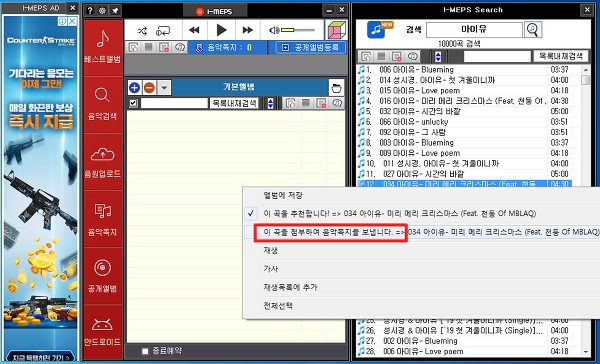This screenshot has width=600, height=364.
Task: Select song row 066 아이유- unlucky
Action: tap(464, 122)
